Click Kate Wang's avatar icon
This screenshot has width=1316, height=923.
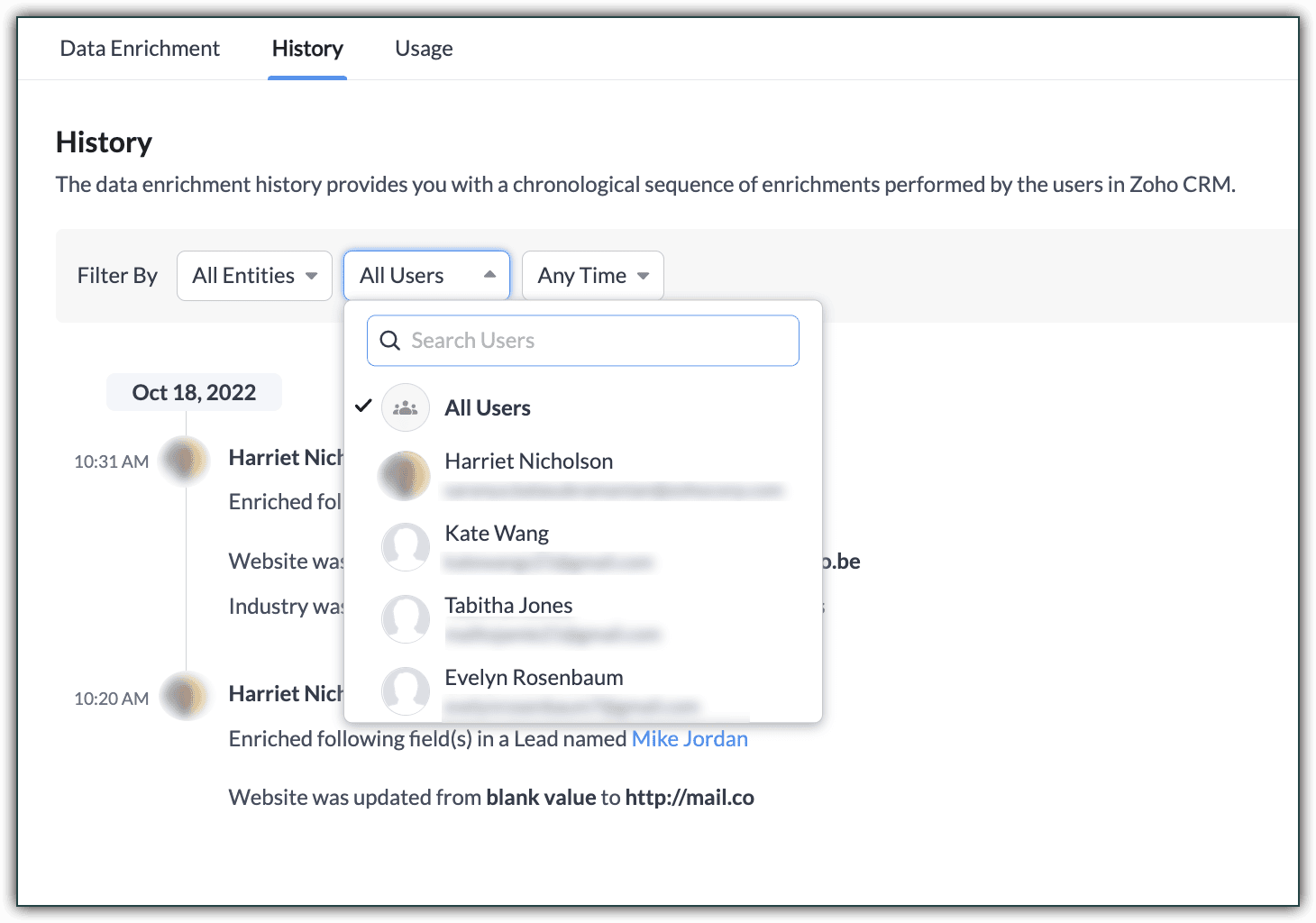click(x=405, y=546)
